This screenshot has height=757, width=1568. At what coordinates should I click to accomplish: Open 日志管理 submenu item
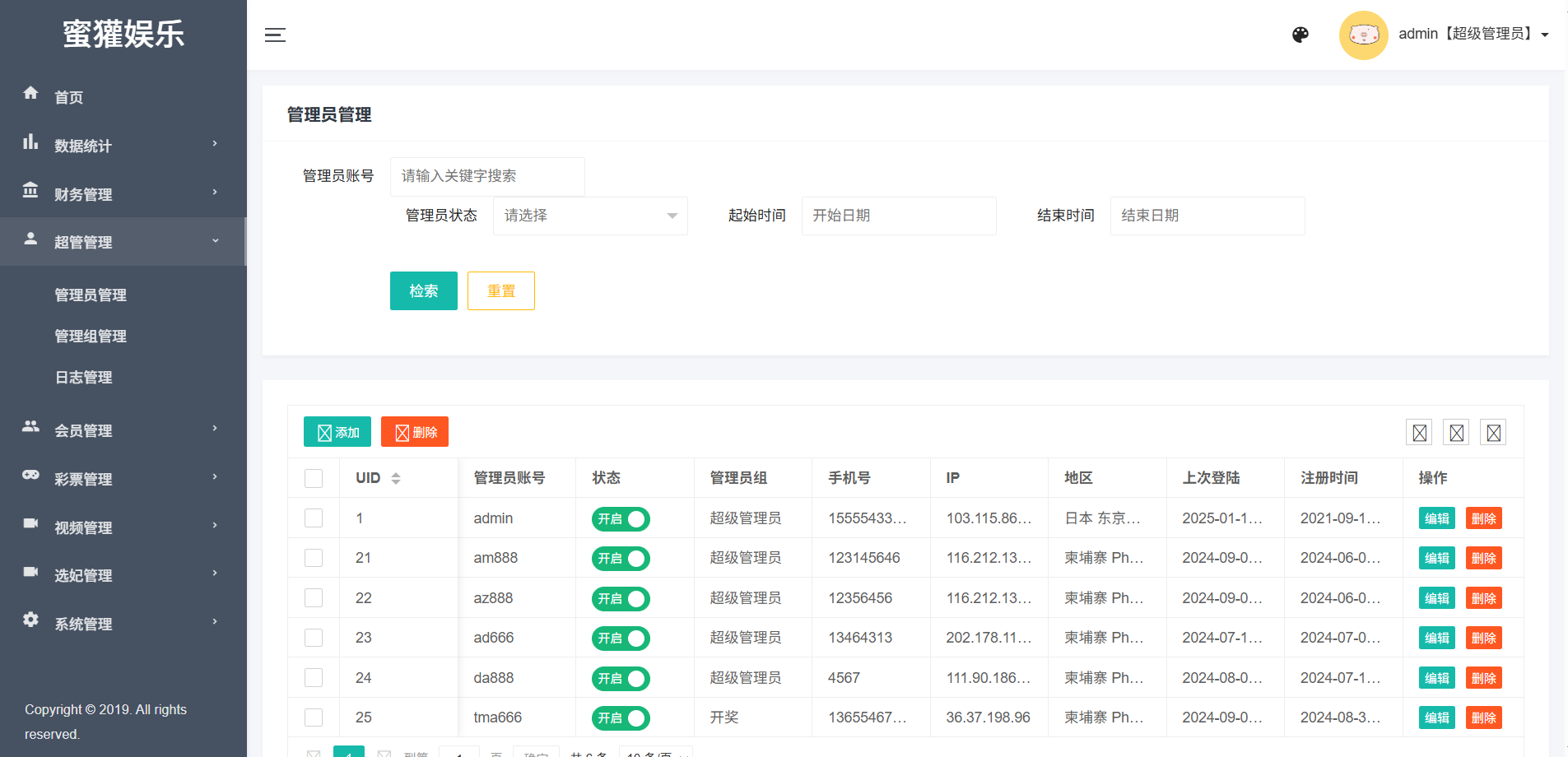[x=83, y=377]
